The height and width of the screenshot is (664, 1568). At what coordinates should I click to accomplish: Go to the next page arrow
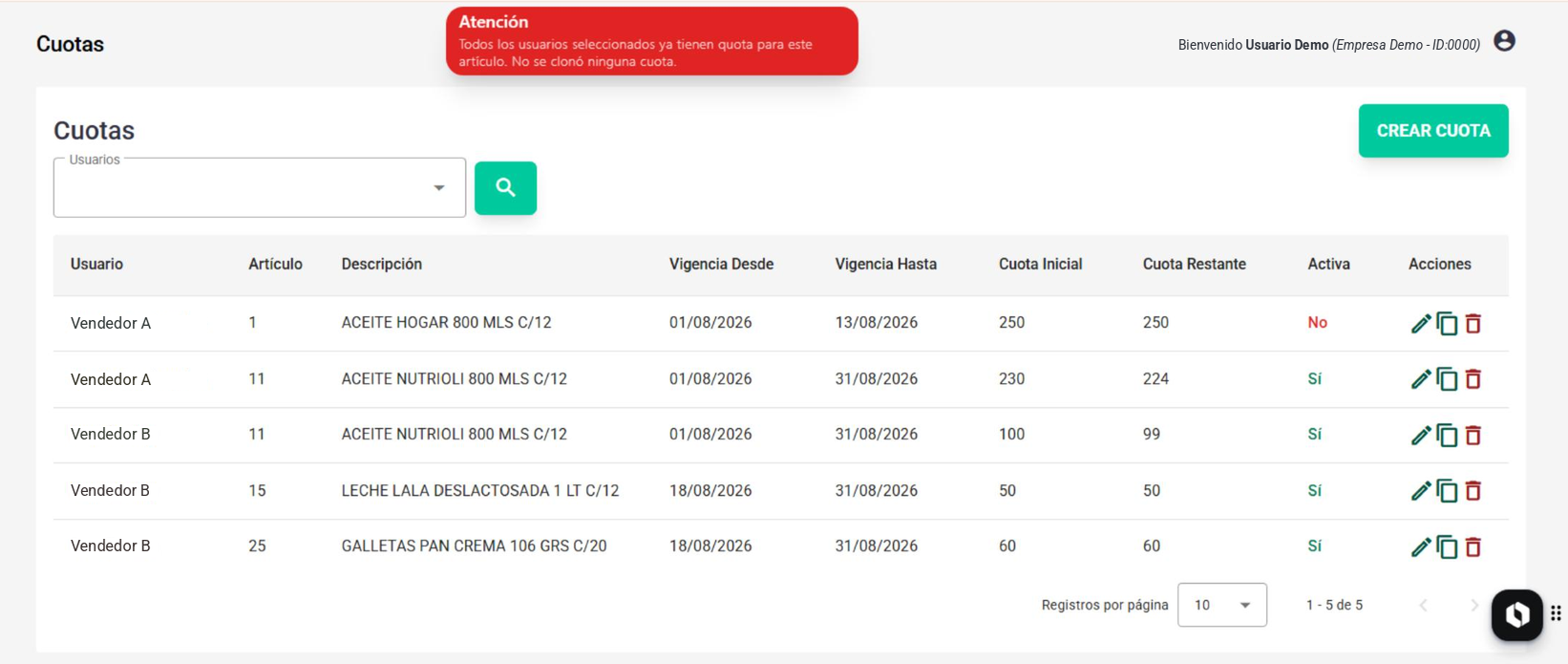tap(1474, 605)
